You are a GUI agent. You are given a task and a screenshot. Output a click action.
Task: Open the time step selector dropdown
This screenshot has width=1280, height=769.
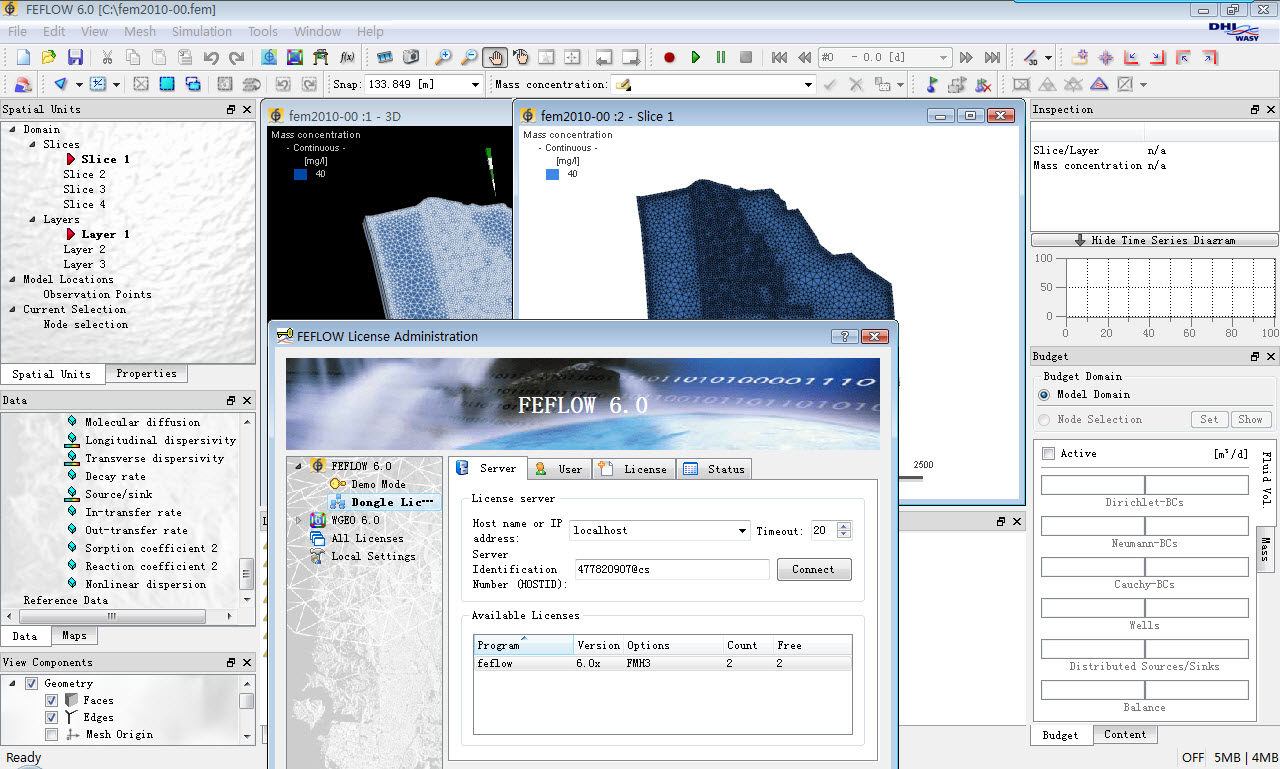click(943, 58)
